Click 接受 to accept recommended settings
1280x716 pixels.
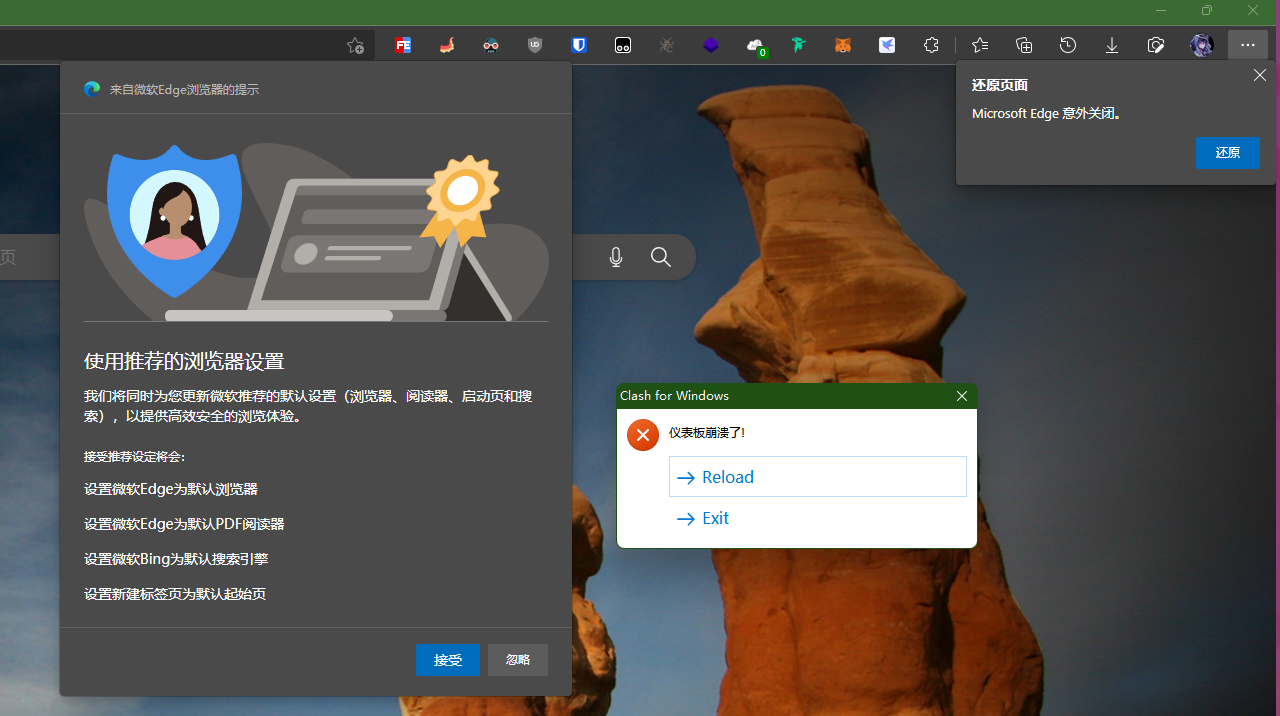[x=448, y=660]
